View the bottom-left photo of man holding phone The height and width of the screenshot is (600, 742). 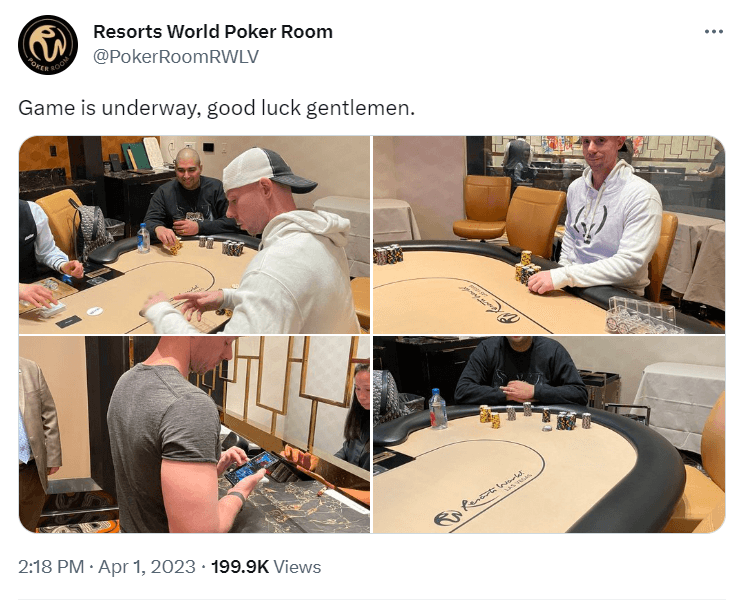pos(194,434)
